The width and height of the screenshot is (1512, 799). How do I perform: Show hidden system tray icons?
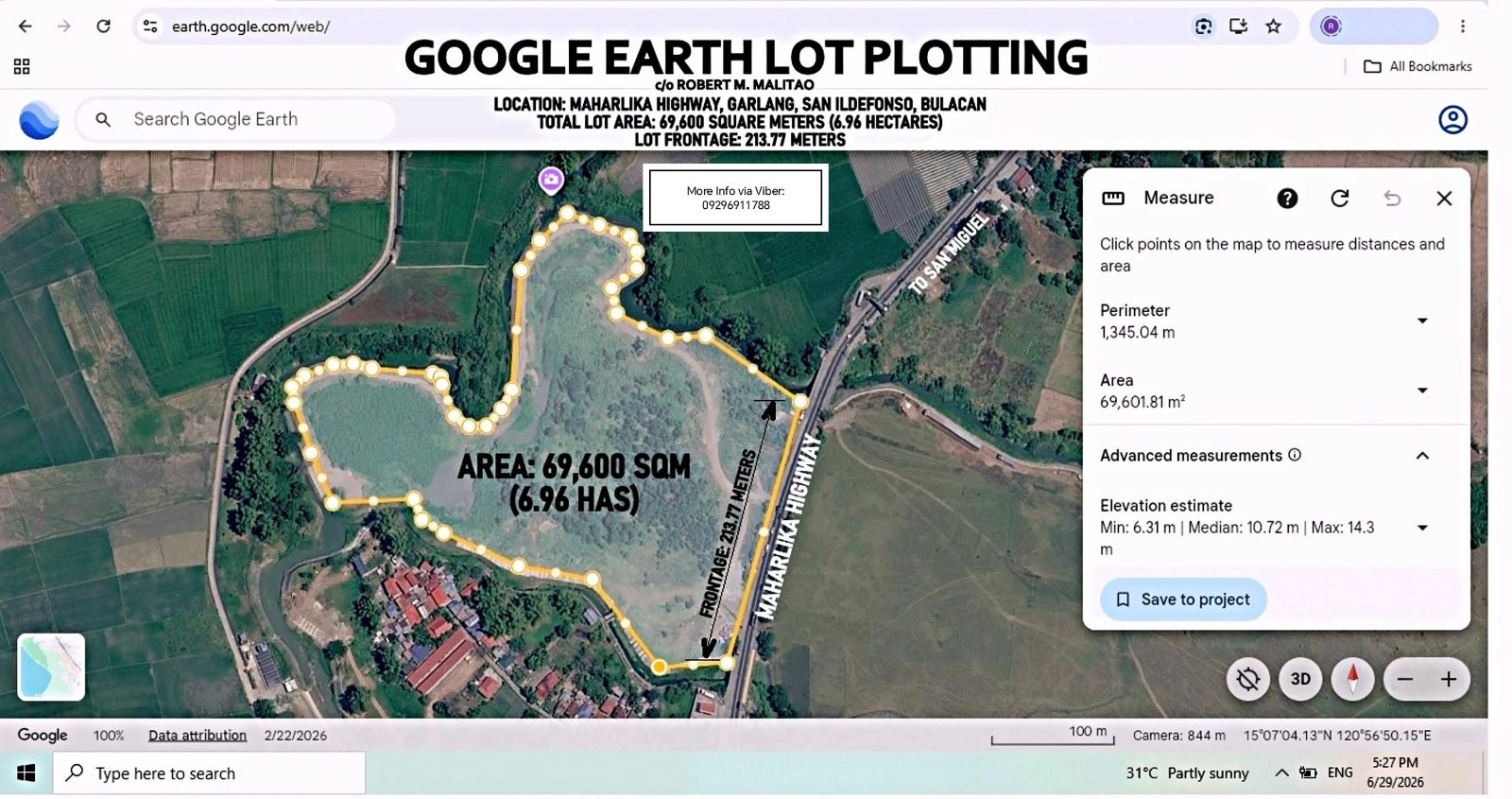coord(1281,773)
